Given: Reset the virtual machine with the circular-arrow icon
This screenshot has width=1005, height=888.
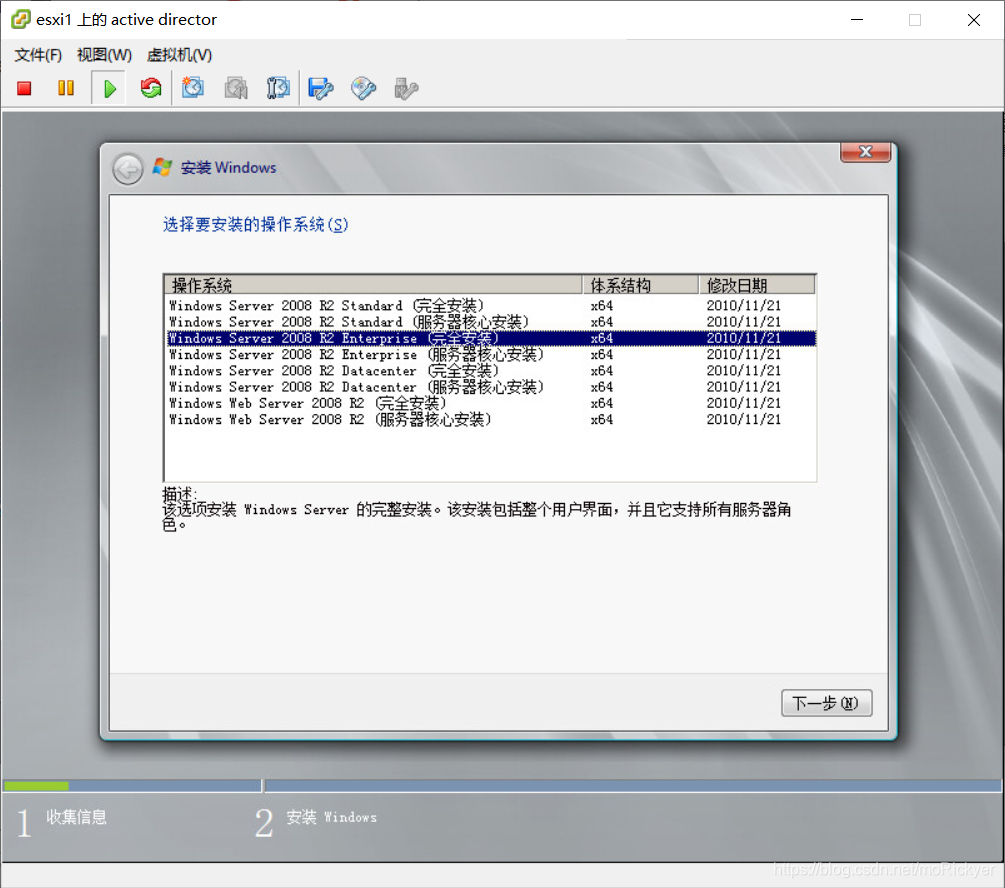Looking at the screenshot, I should coord(151,88).
